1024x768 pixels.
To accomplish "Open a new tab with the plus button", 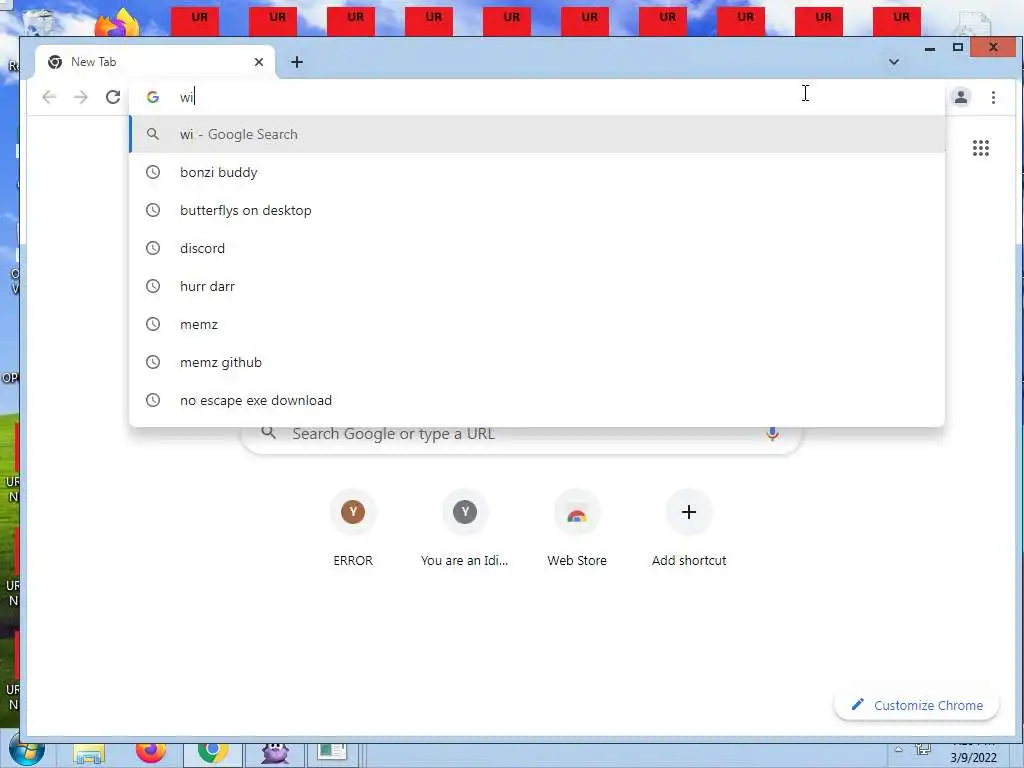I will 296,62.
